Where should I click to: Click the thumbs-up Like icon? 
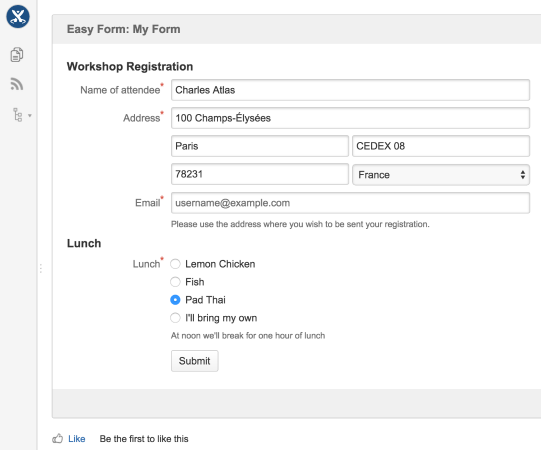(58, 438)
